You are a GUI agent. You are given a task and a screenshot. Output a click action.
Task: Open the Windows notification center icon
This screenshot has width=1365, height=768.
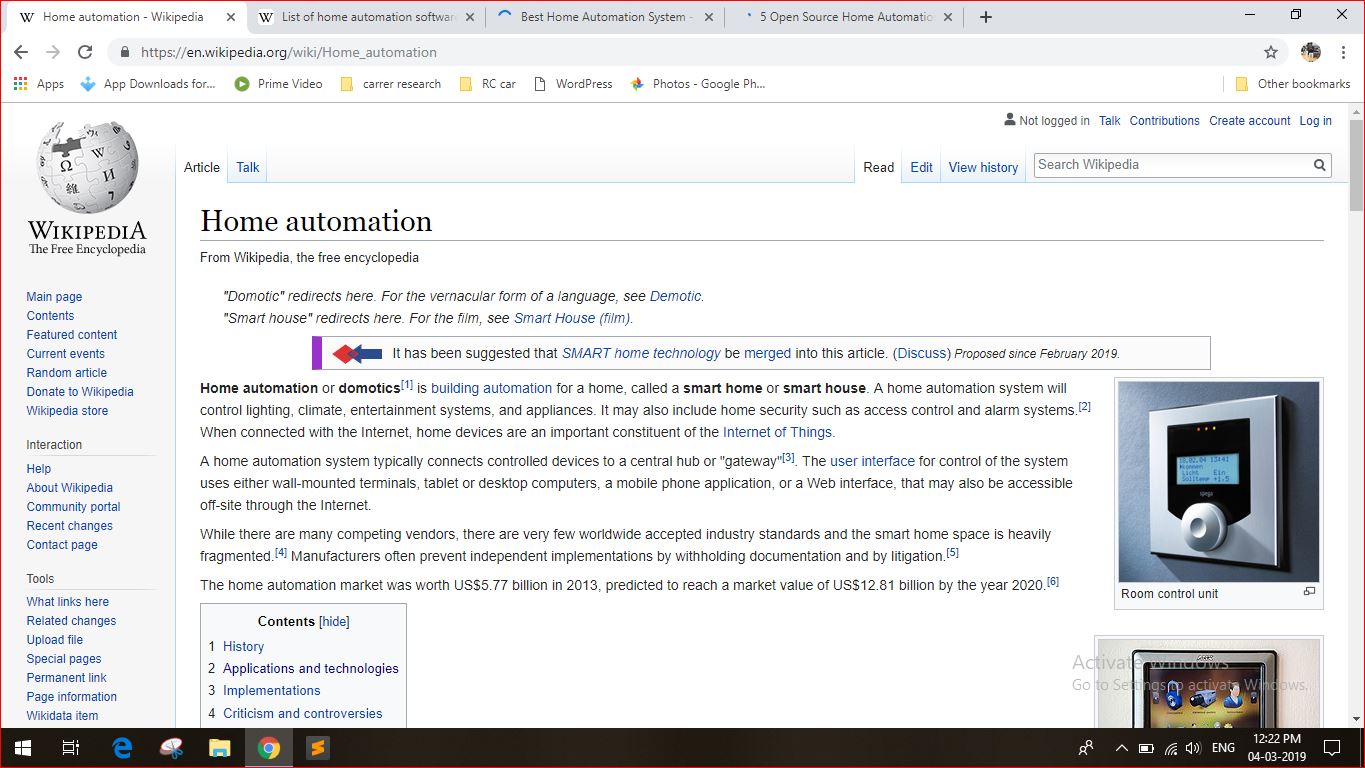pyautogui.click(x=1331, y=748)
